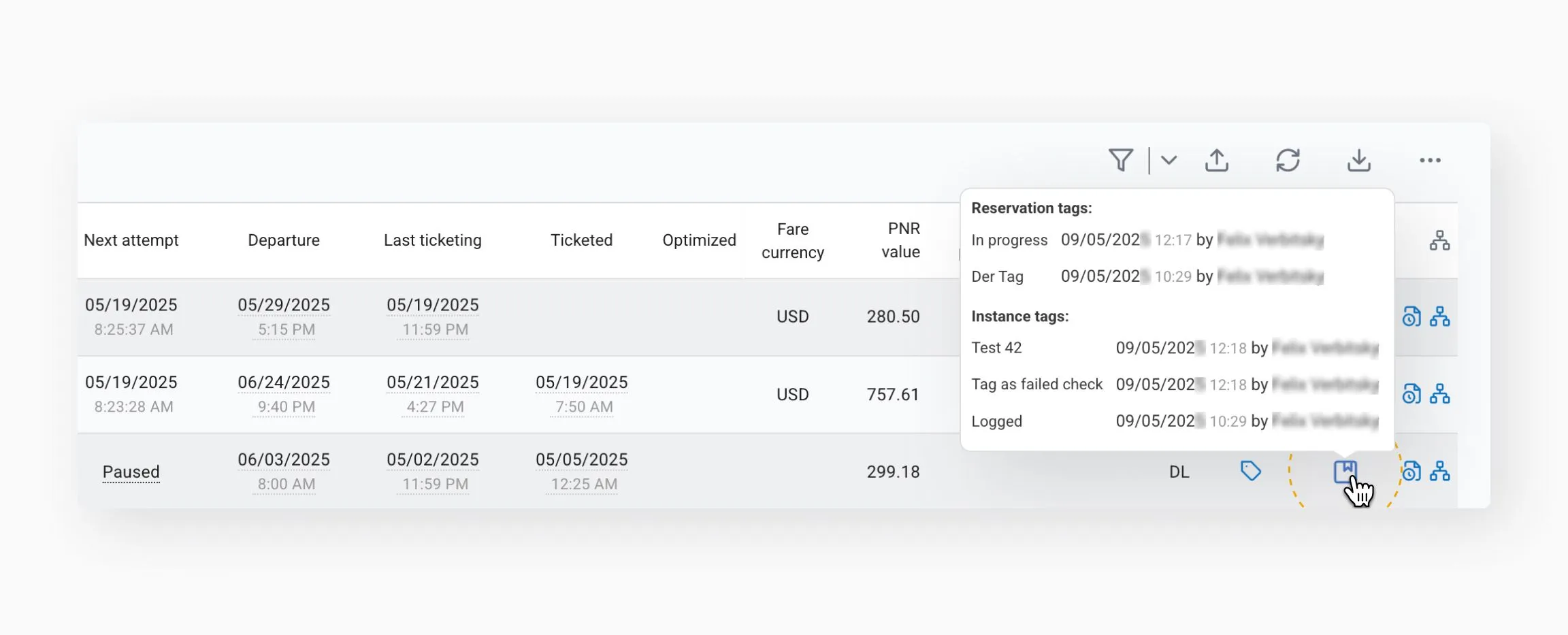
Task: Click the 06/24/2025 departure date
Action: coord(283,382)
